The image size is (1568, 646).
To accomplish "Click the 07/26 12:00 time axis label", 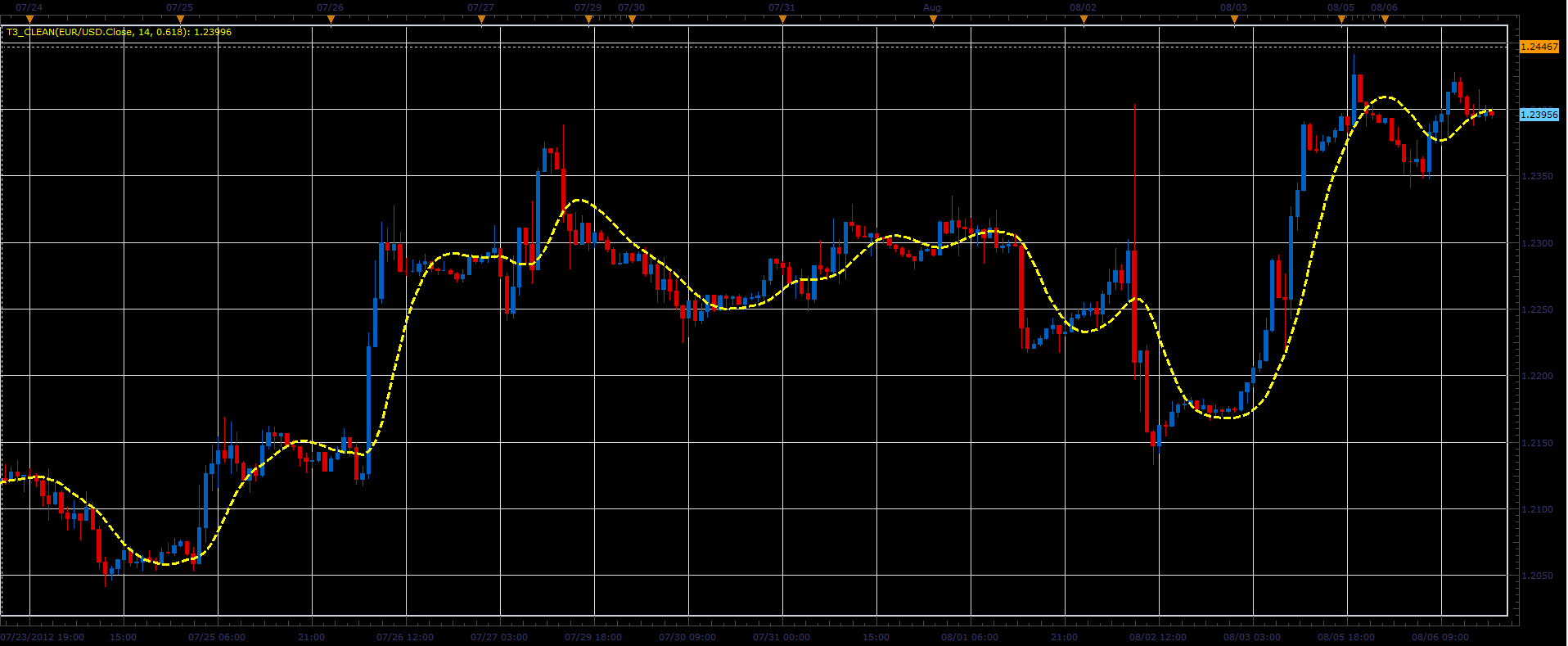I will click(405, 637).
